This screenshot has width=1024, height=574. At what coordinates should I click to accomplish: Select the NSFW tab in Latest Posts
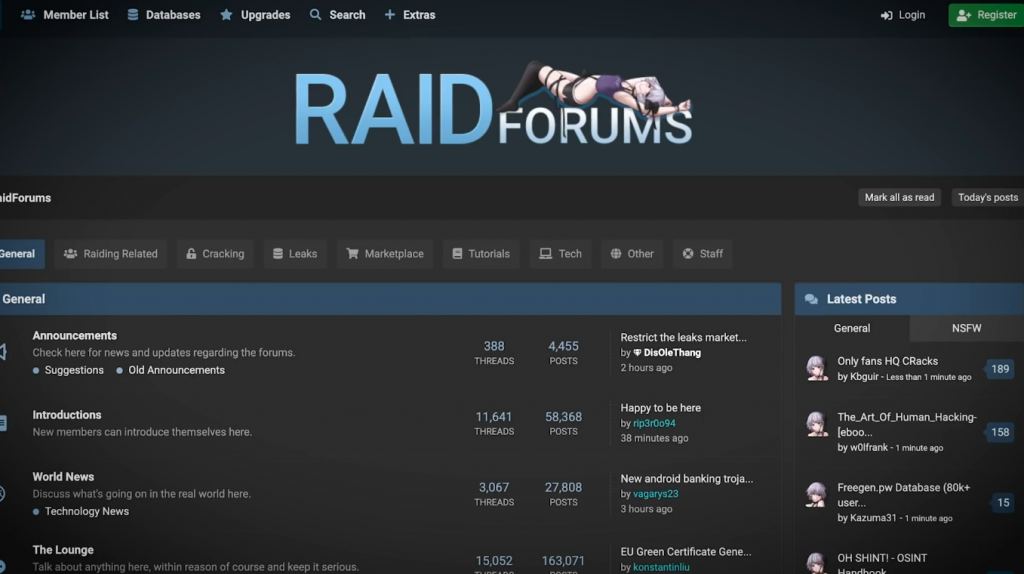click(967, 328)
